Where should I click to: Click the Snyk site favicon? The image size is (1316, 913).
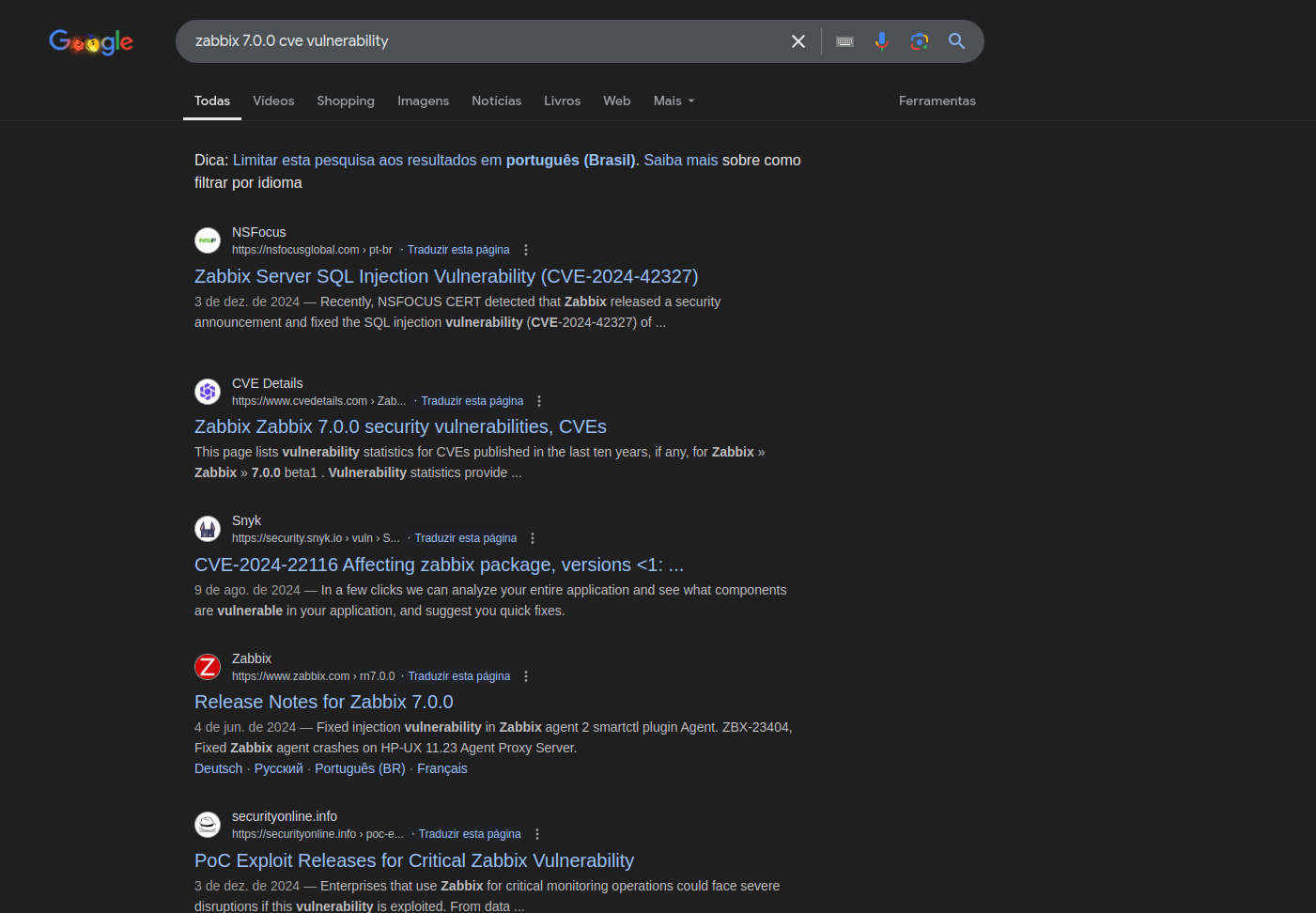coord(208,529)
